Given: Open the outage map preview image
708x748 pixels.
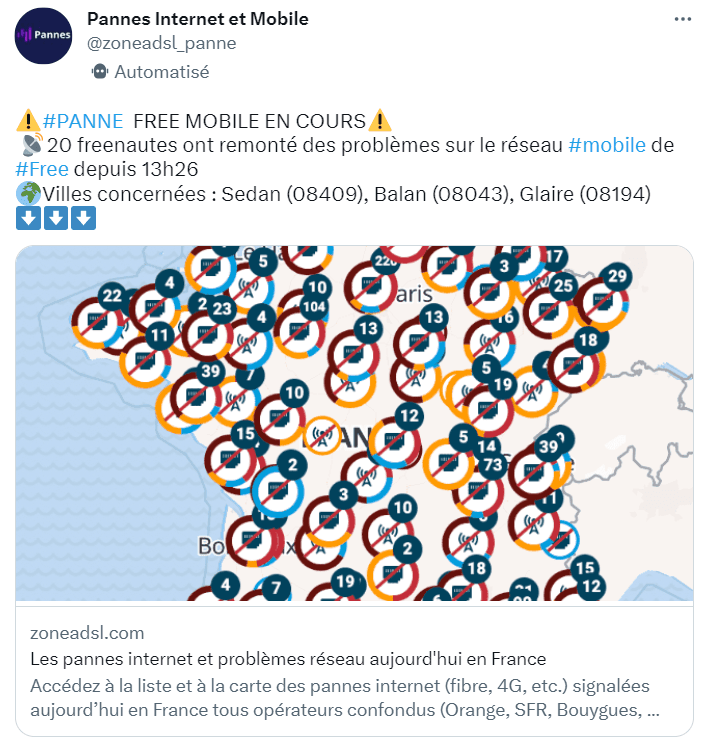Looking at the screenshot, I should point(355,422).
